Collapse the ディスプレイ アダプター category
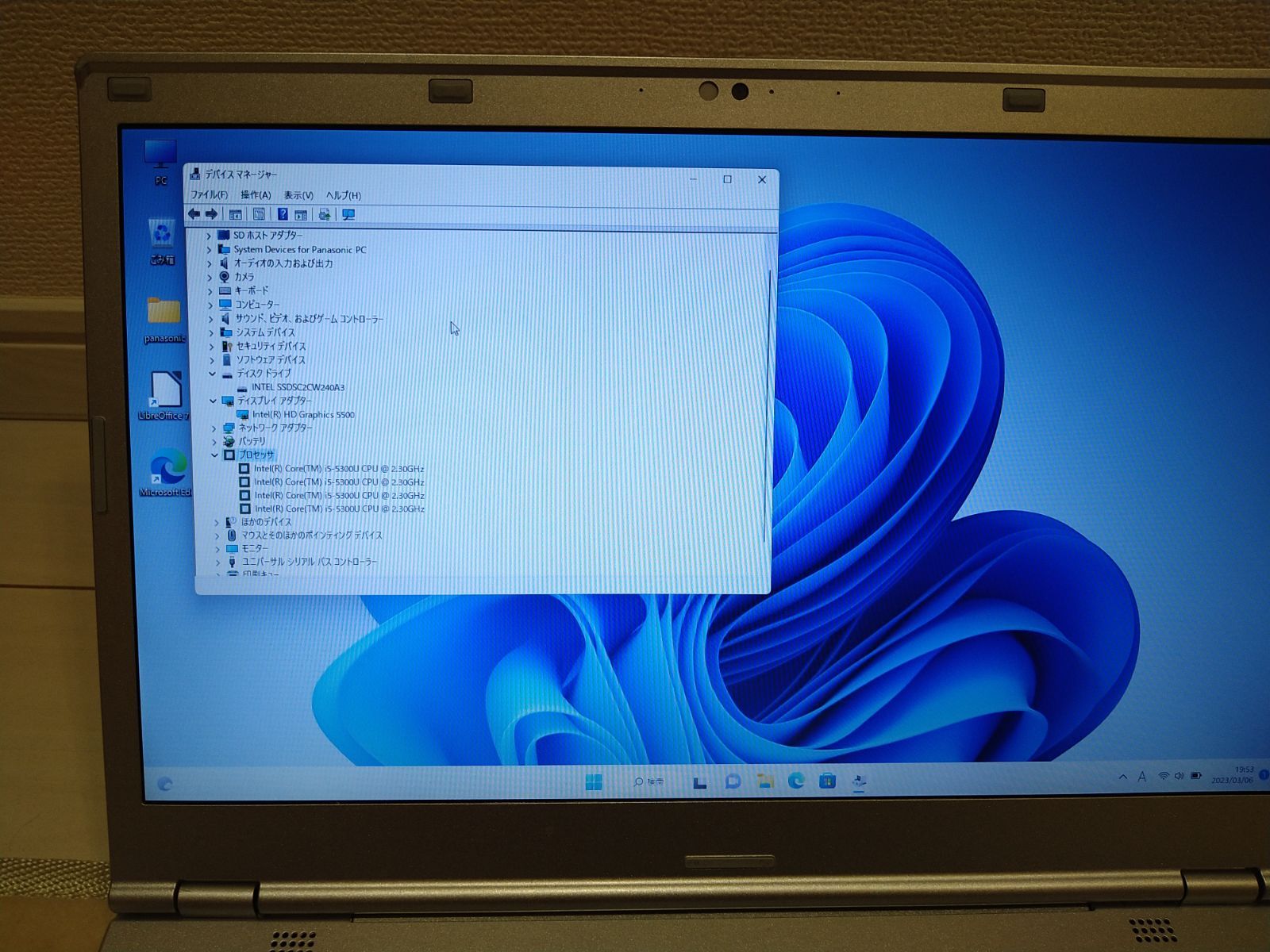The image size is (1270, 952). click(213, 401)
